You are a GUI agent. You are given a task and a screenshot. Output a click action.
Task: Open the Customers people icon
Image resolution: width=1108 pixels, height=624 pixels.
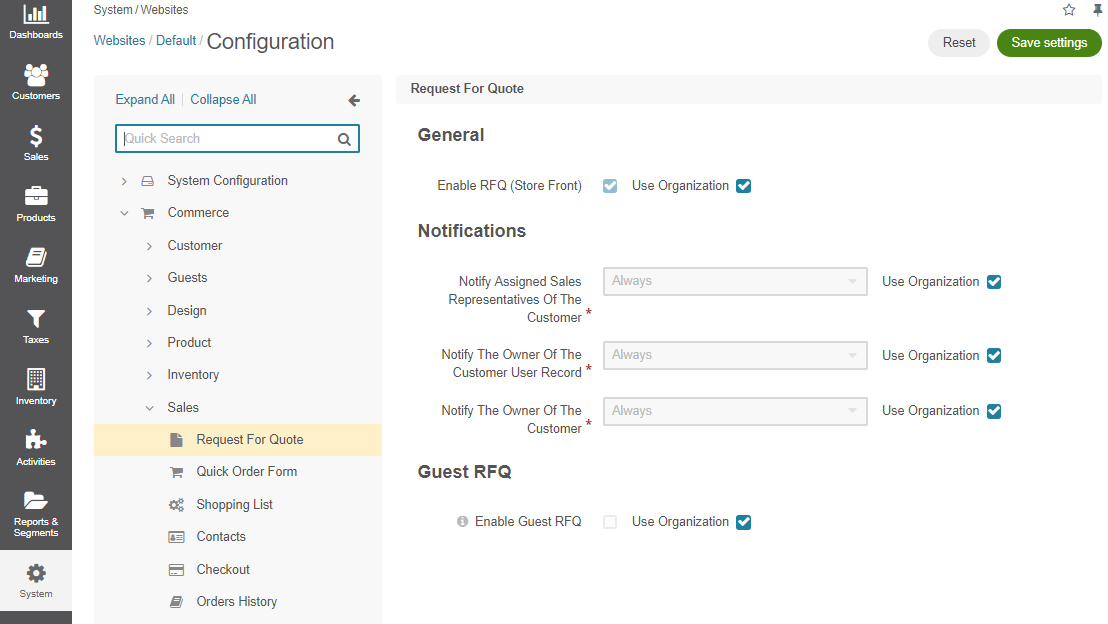click(35, 74)
